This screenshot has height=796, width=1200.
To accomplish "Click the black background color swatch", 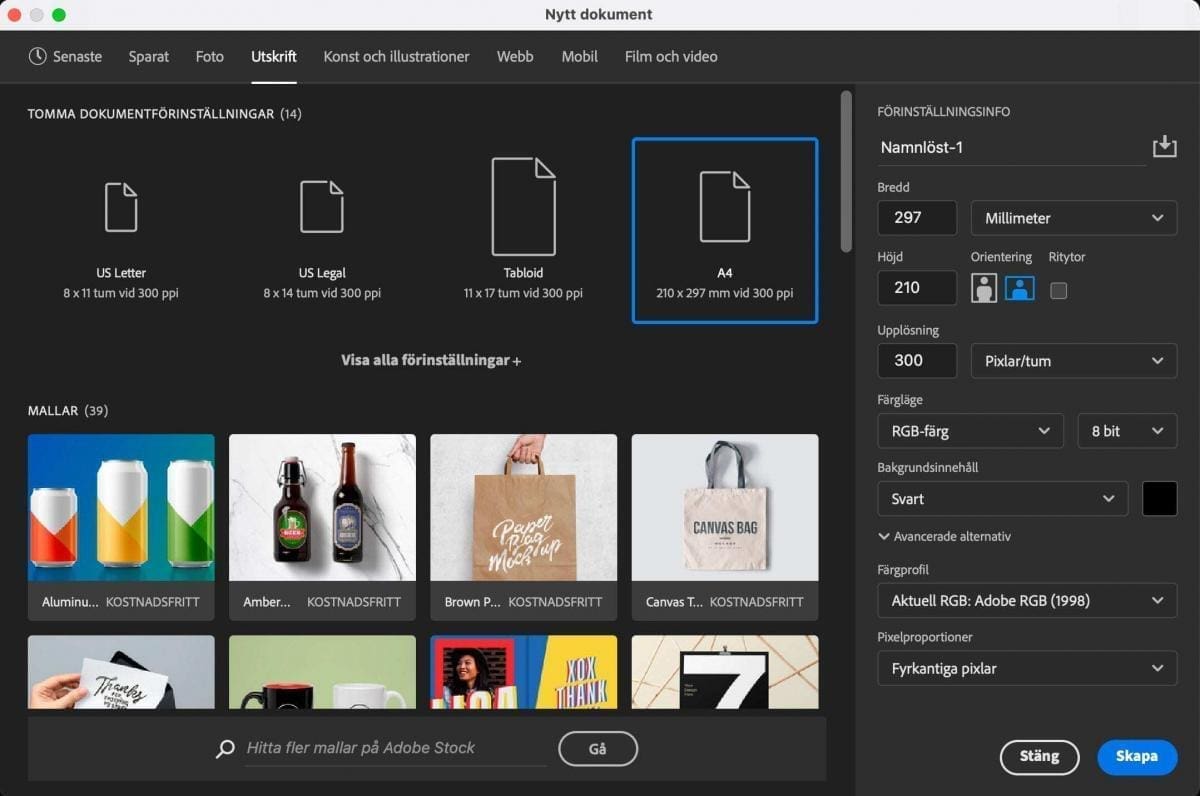I will pos(1160,499).
